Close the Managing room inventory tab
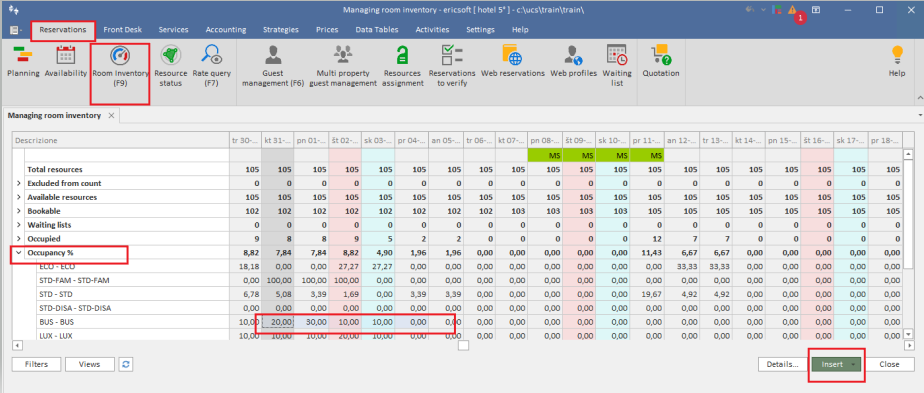The height and width of the screenshot is (393, 924). pyautogui.click(x=111, y=115)
